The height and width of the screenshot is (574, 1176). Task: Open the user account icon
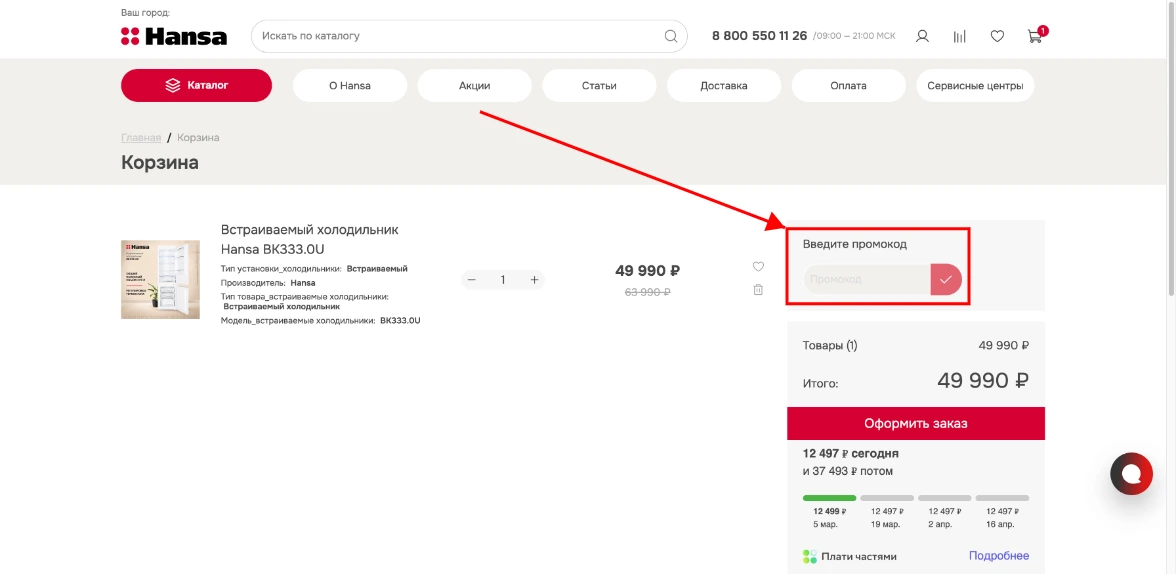point(922,36)
